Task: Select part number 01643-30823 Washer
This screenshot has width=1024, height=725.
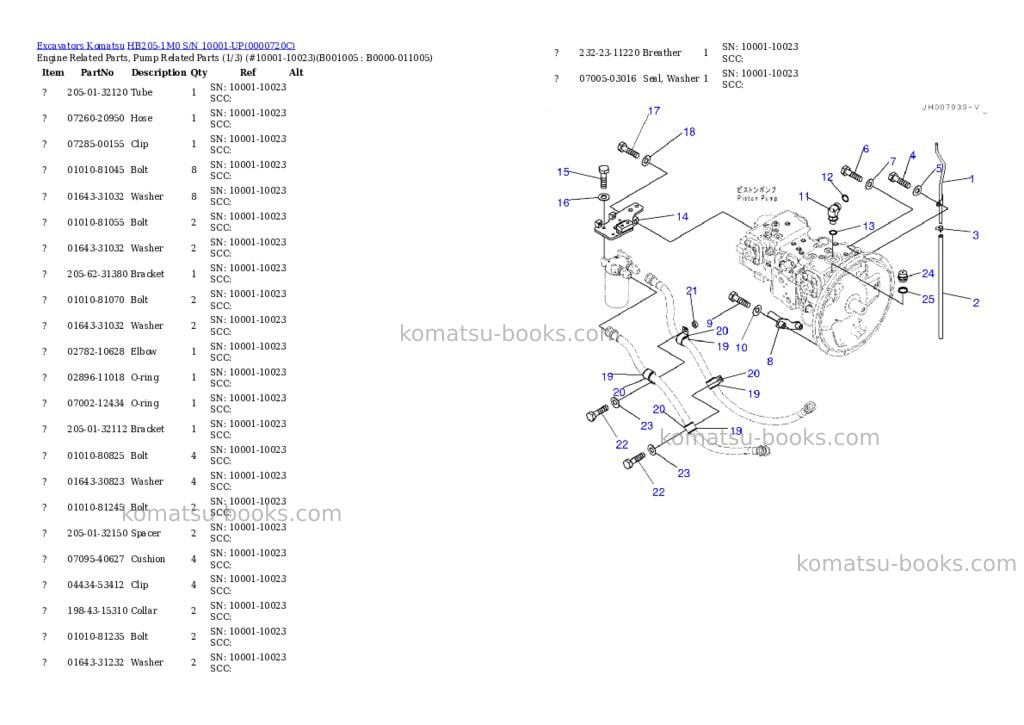Action: pyautogui.click(x=115, y=481)
